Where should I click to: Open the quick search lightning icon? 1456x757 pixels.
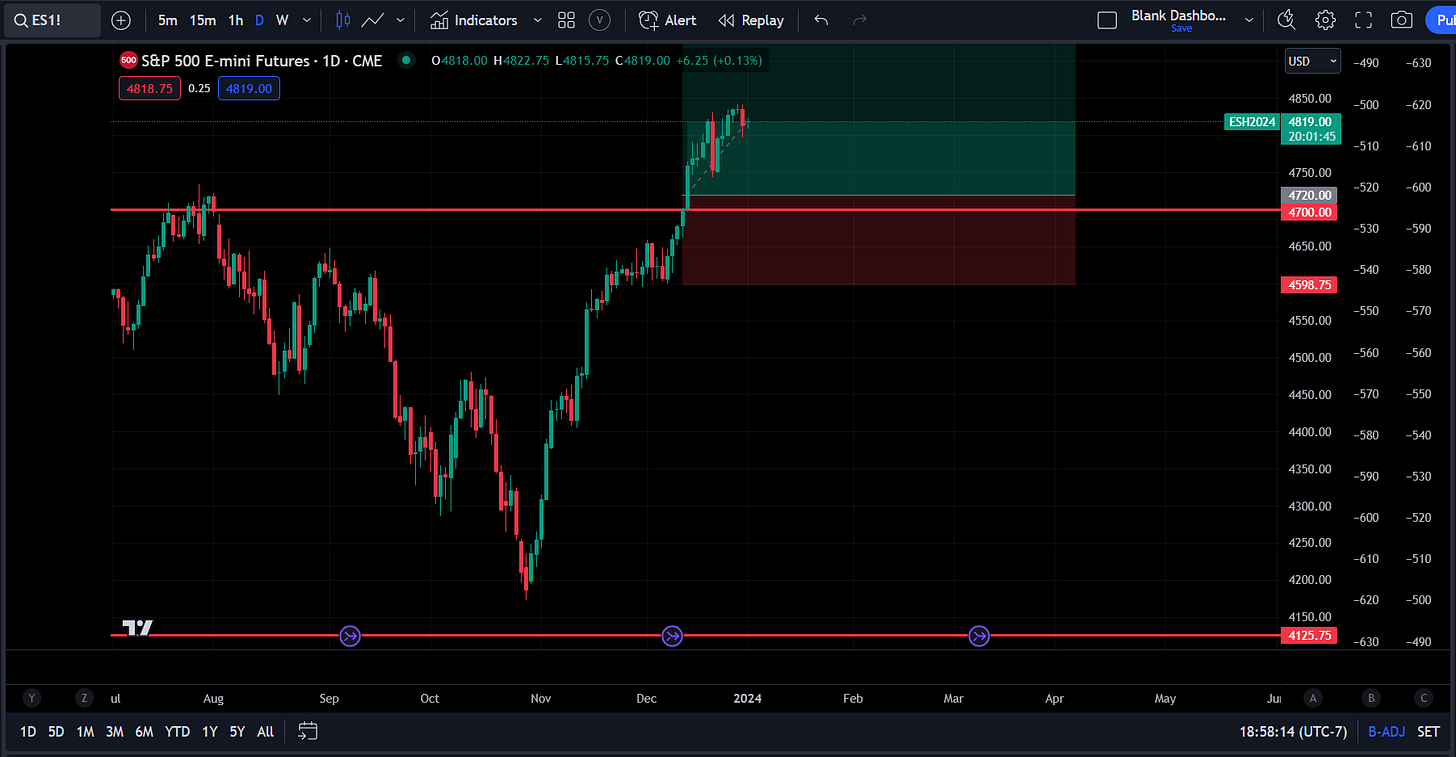click(x=1287, y=20)
